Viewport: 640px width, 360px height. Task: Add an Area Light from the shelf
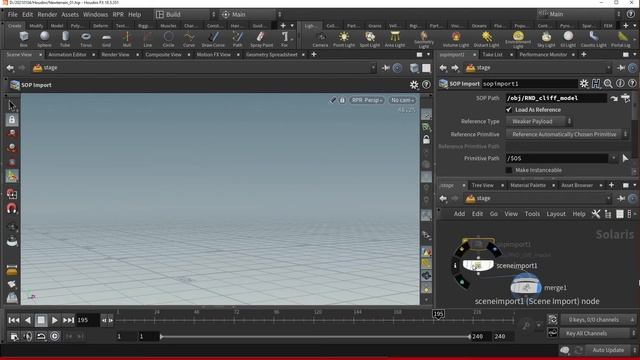coord(395,39)
